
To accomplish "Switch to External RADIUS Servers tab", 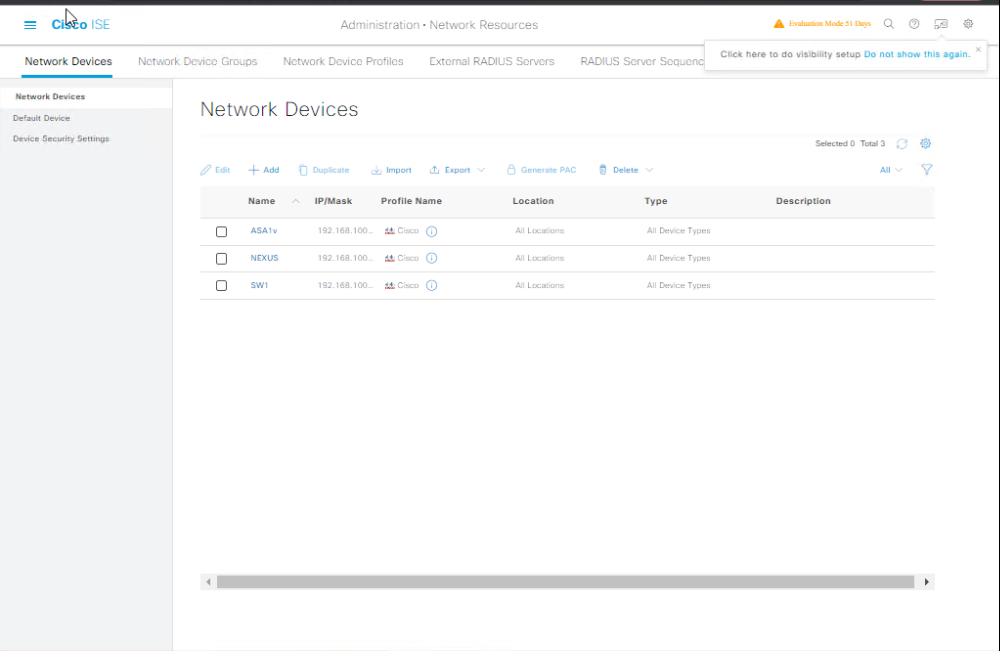I will point(492,61).
